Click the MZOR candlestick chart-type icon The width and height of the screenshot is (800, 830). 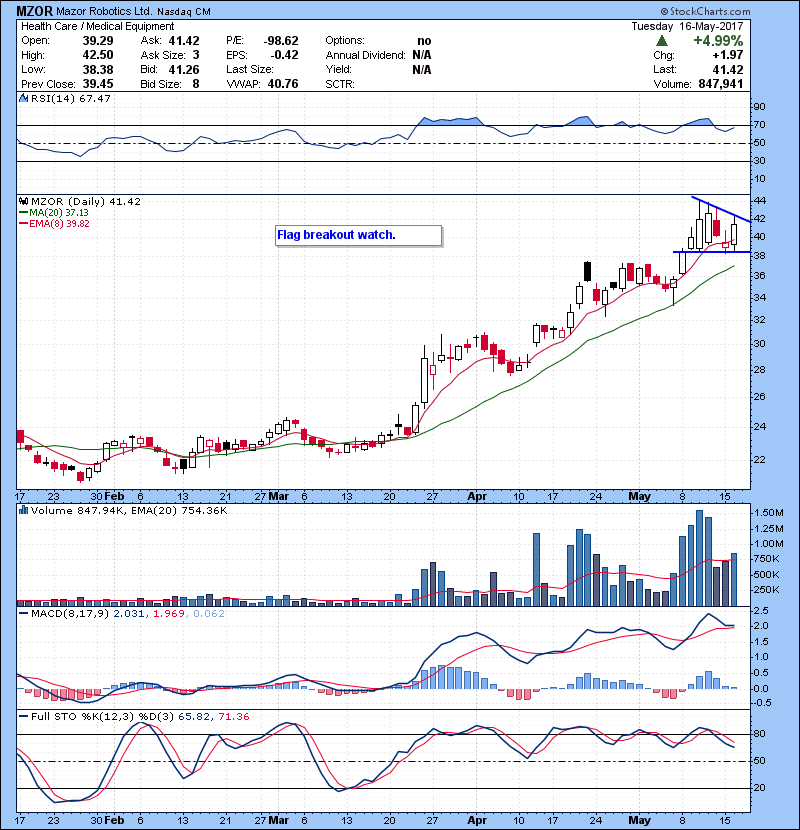coord(23,201)
